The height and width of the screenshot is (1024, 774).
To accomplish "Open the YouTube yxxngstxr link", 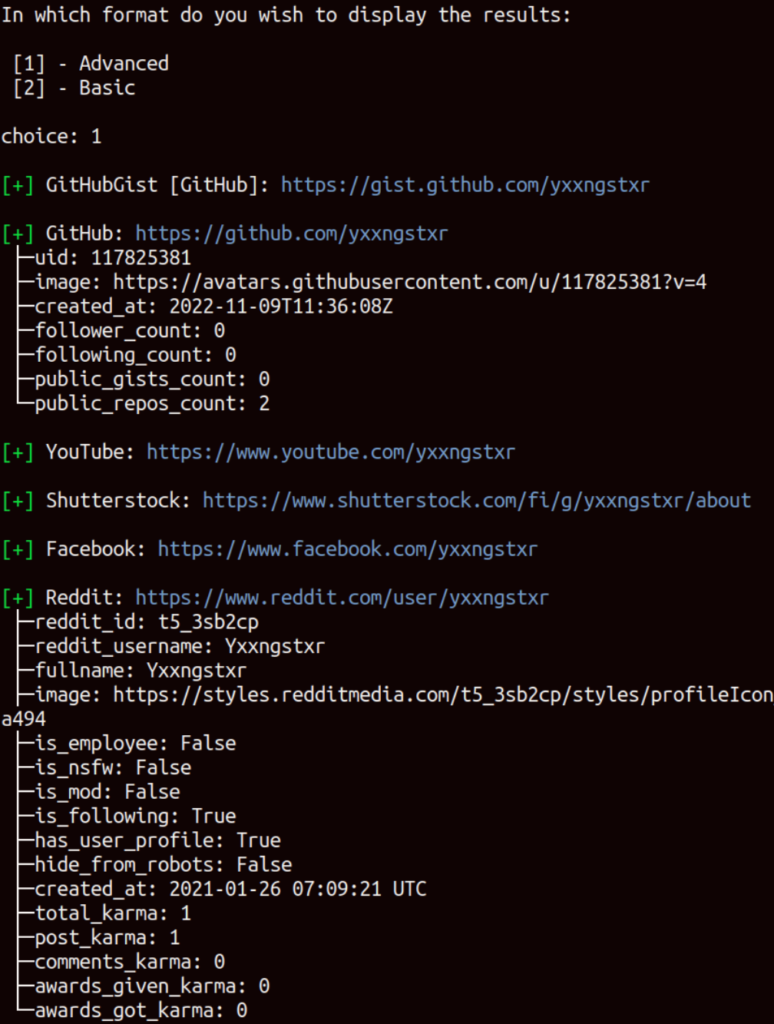I will pos(331,452).
